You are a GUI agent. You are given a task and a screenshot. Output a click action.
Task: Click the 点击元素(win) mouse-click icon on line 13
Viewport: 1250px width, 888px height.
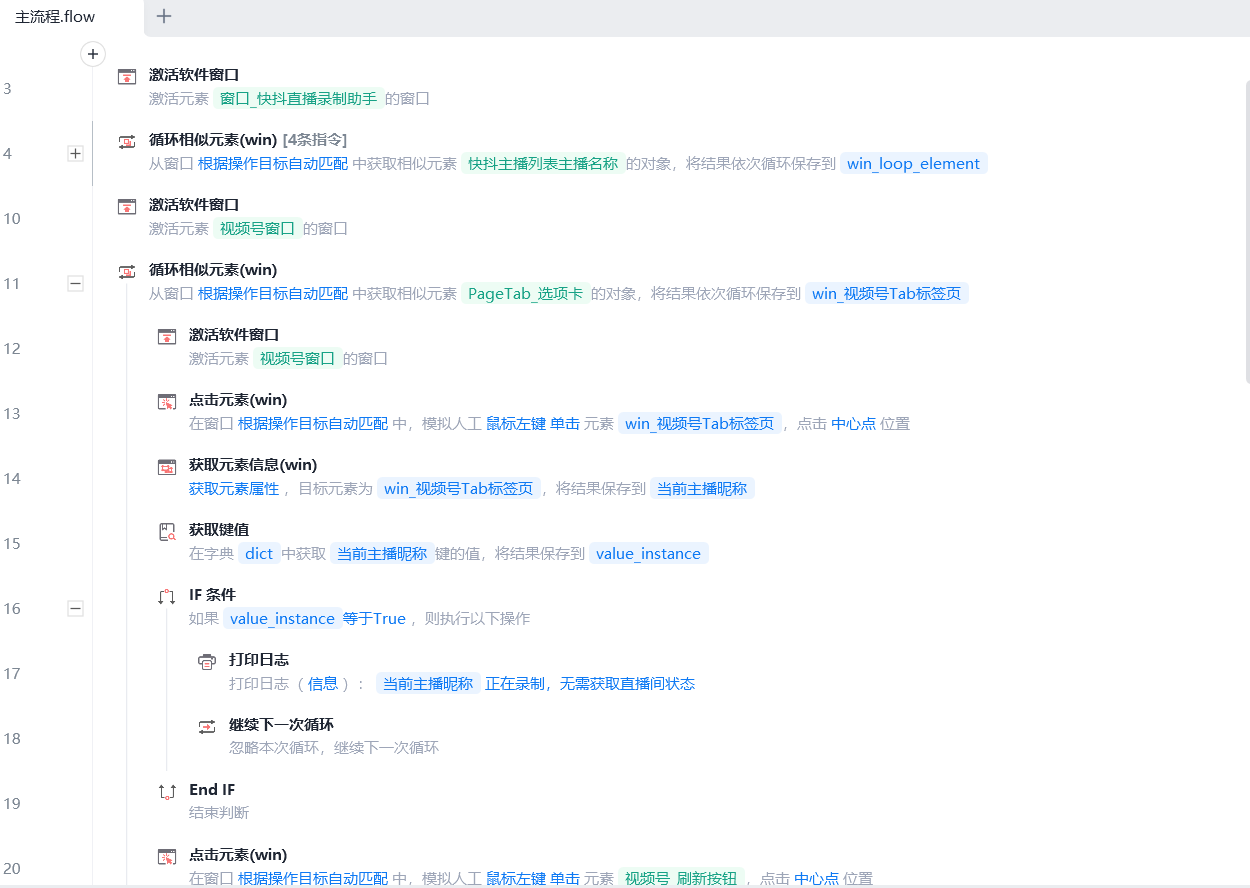pos(166,399)
